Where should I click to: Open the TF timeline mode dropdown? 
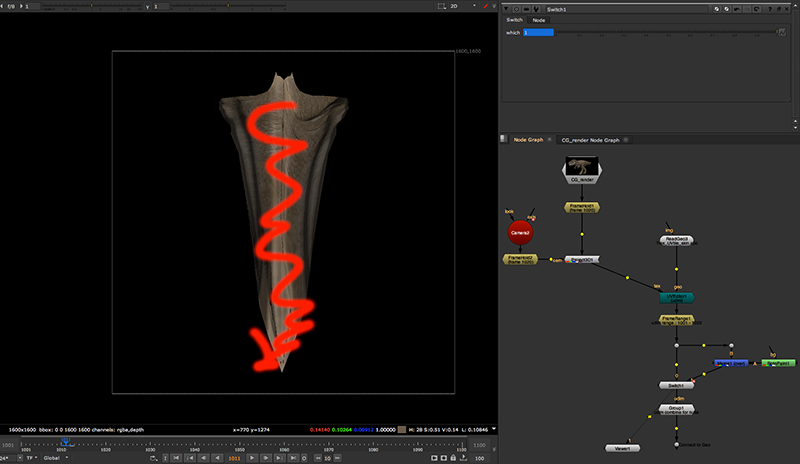click(x=30, y=457)
